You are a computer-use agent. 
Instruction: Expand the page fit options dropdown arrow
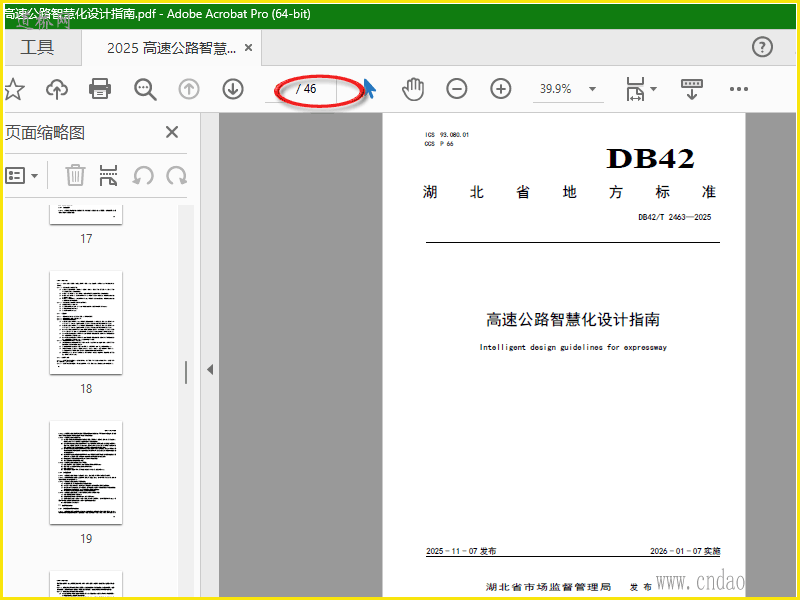(x=654, y=89)
